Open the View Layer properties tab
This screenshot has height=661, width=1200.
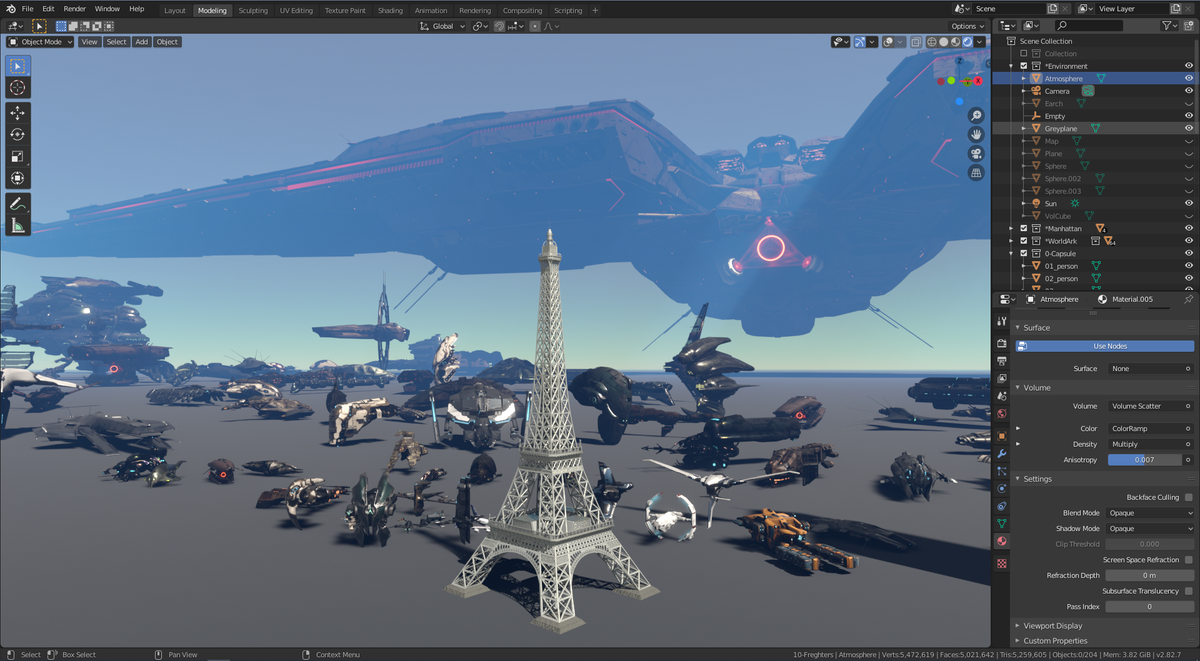tap(1002, 379)
